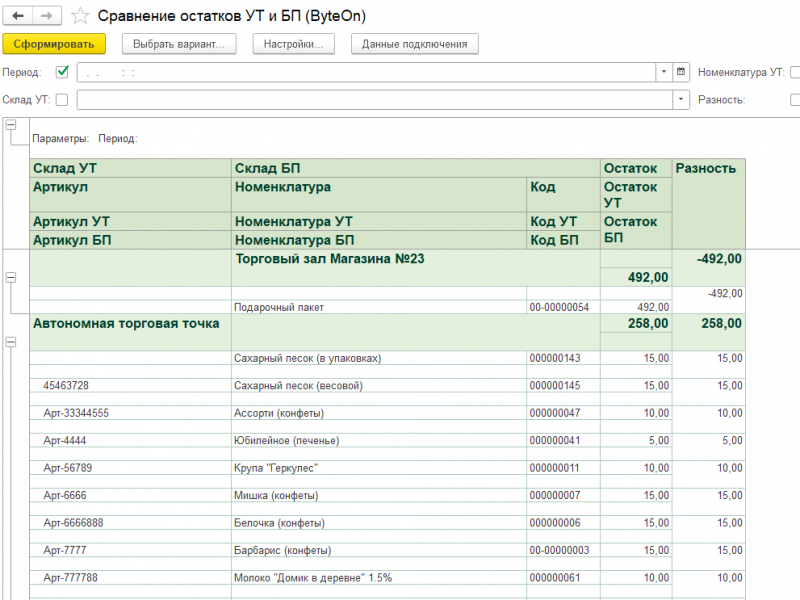Click Арт-6666888 cell
Viewport: 800px width, 600px height.
pyautogui.click(x=131, y=523)
